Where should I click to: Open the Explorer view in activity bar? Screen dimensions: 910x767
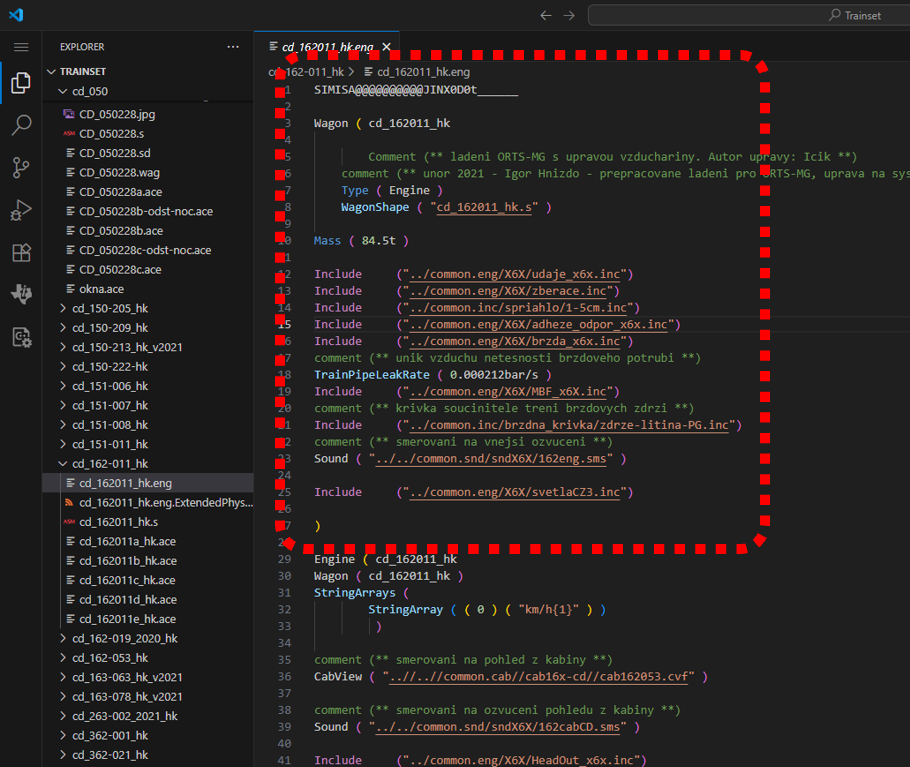pos(20,84)
